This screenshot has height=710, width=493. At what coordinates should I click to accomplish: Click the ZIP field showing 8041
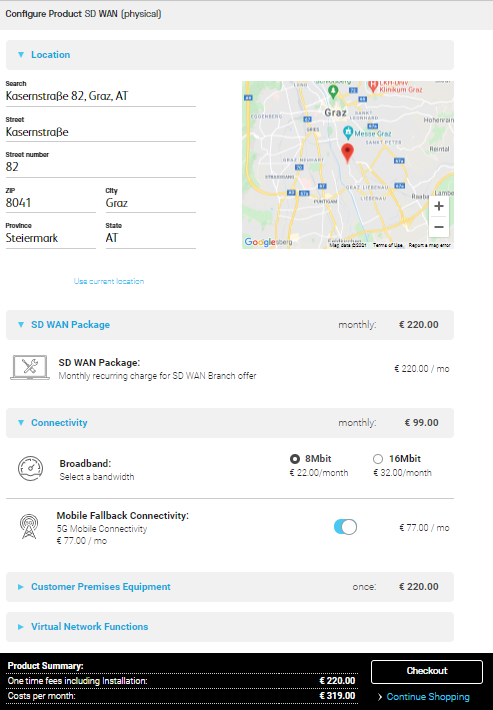(51, 203)
